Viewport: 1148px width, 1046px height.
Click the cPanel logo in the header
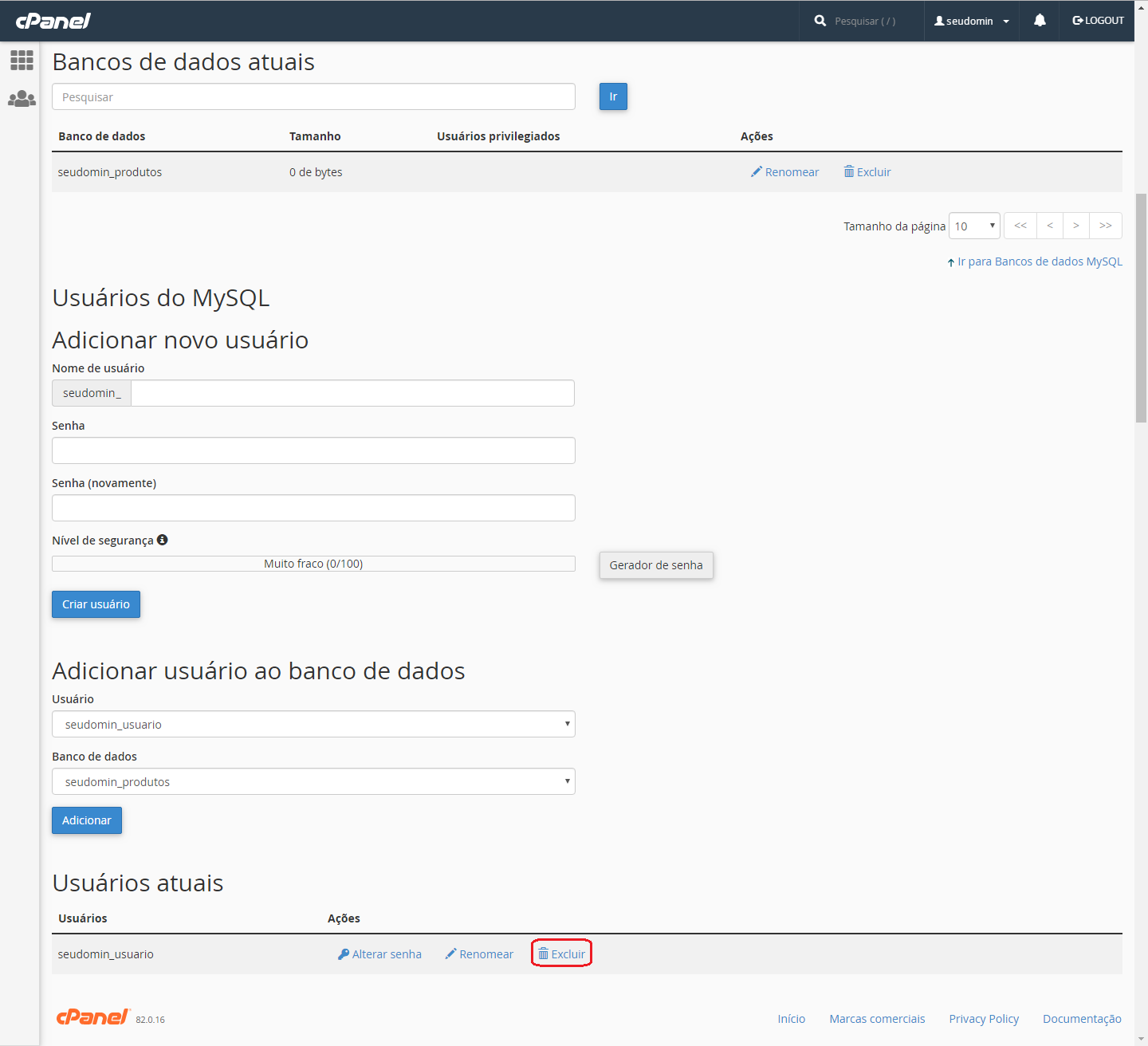pos(53,21)
